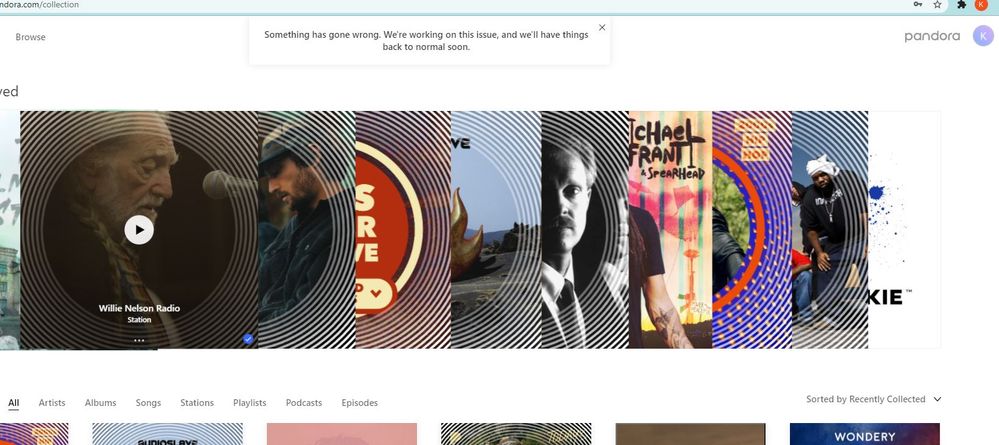This screenshot has height=445, width=999.
Task: Open the Chrome profile orange K icon
Action: [x=984, y=5]
